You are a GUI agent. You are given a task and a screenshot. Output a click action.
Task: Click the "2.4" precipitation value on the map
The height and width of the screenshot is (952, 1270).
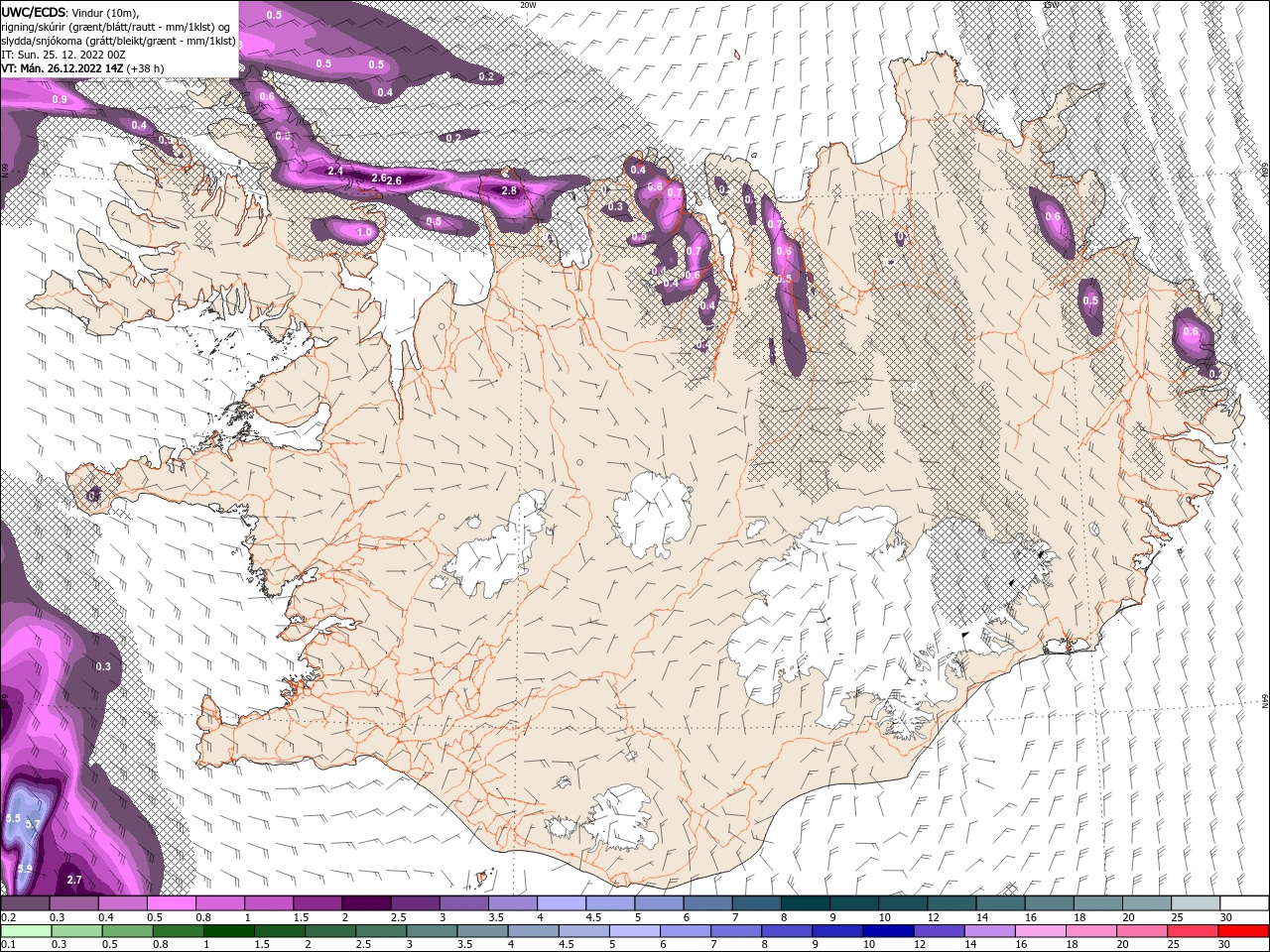tap(335, 172)
